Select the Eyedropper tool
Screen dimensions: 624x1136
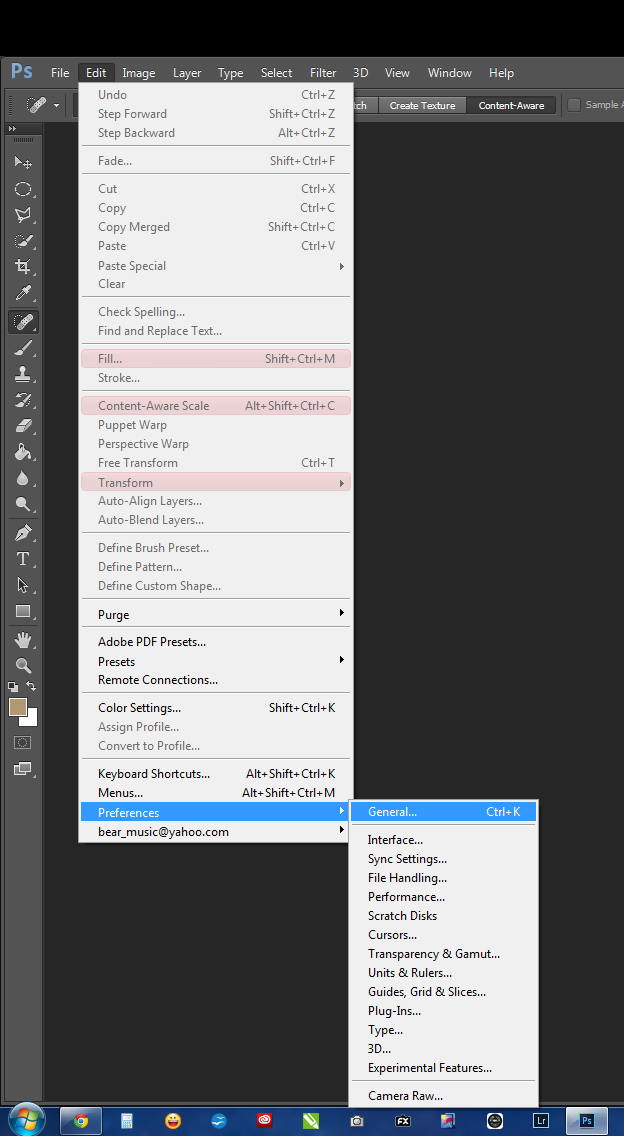(23, 294)
